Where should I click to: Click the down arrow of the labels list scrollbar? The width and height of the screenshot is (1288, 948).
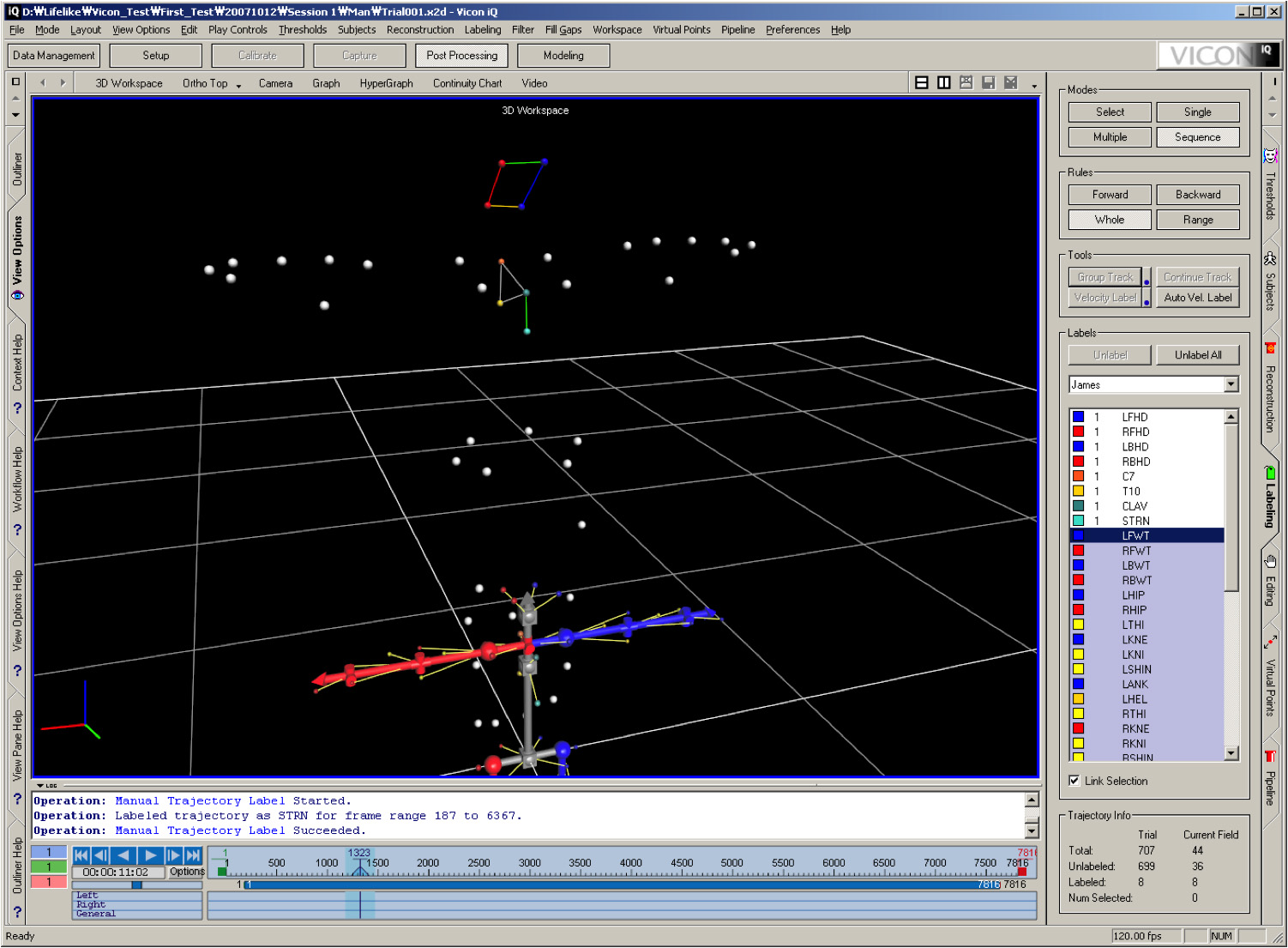point(1232,753)
